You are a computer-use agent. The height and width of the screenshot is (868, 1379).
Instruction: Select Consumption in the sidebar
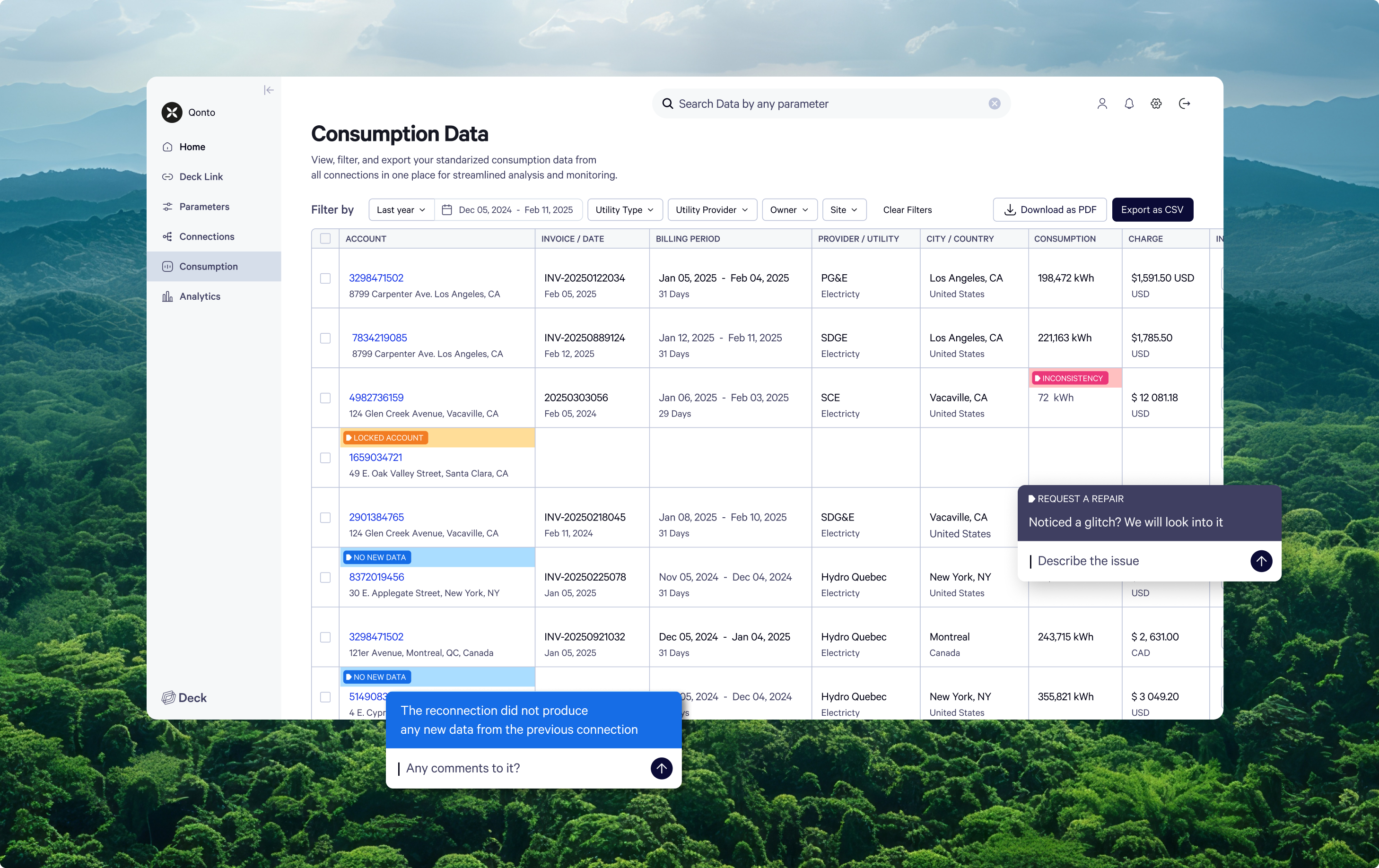[x=214, y=266]
